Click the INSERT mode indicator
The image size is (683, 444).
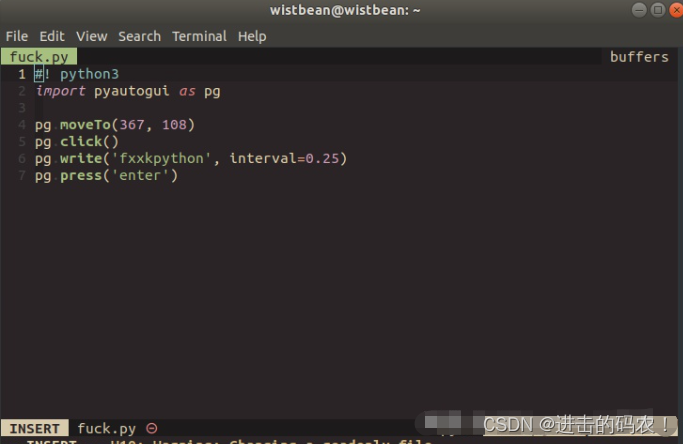34,428
